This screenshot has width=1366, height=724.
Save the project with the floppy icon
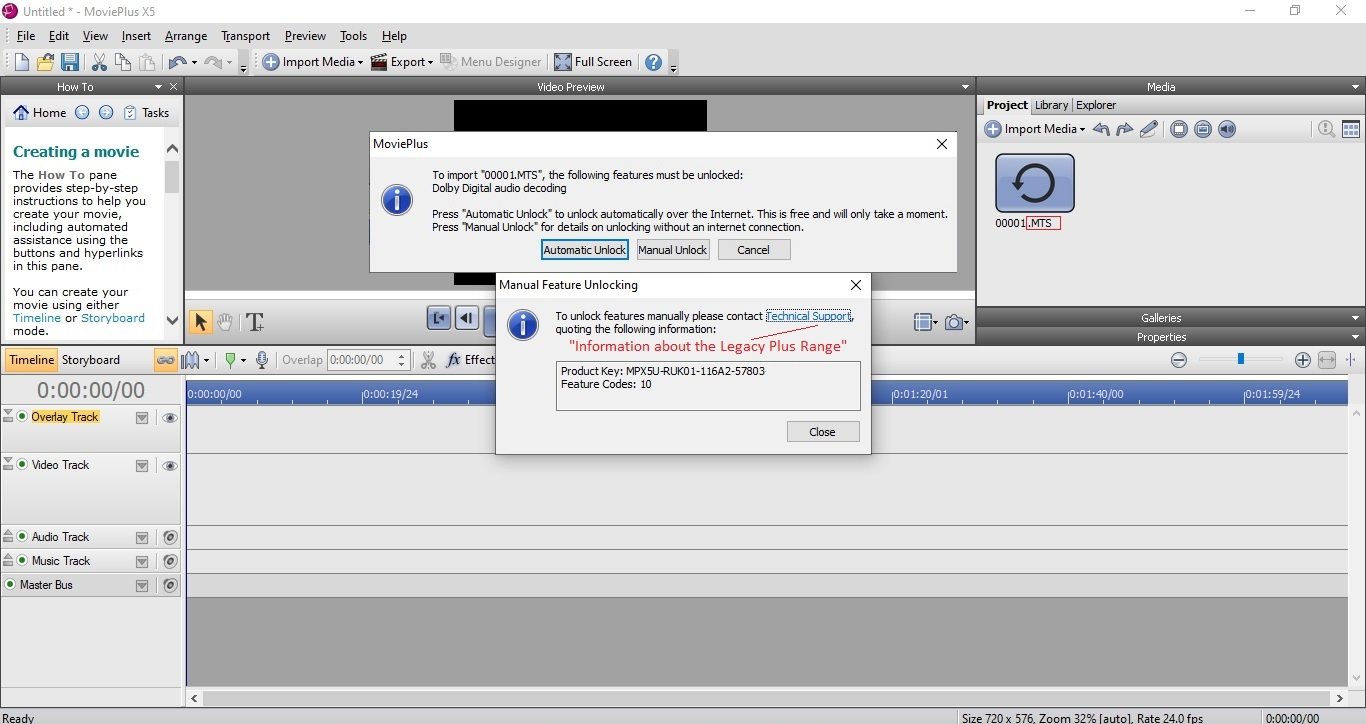70,62
